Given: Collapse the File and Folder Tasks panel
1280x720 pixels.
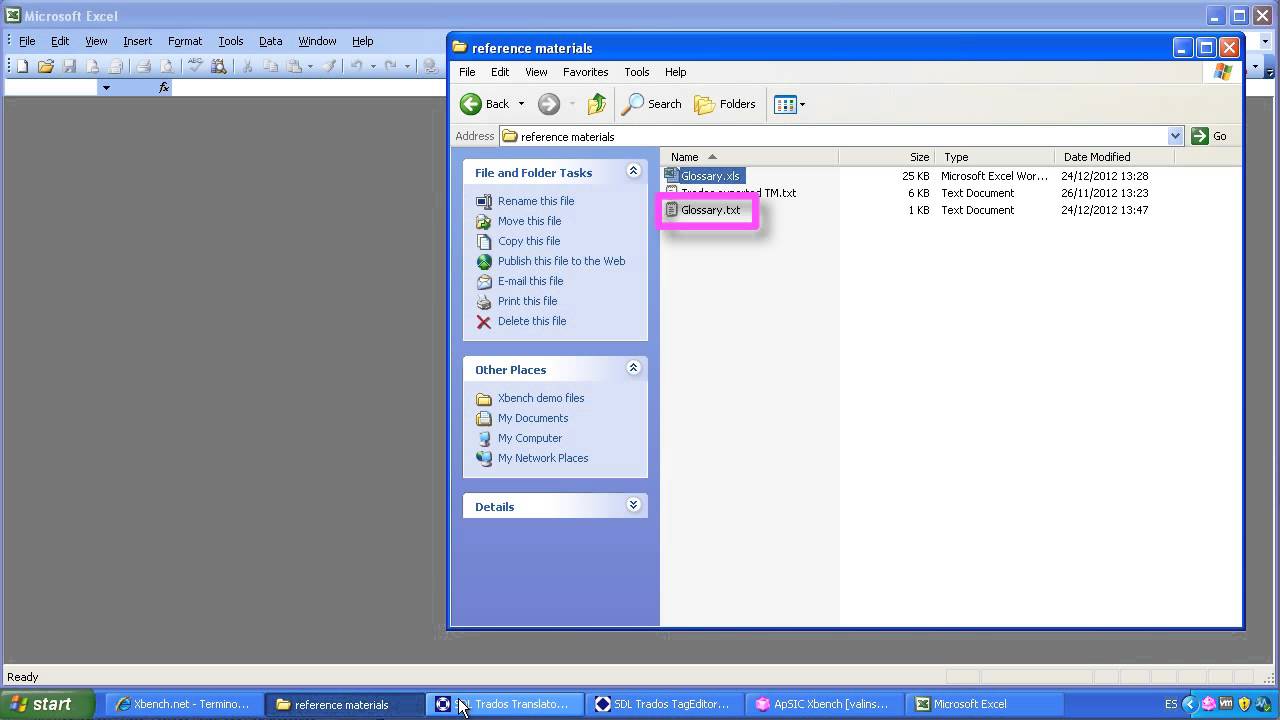Looking at the screenshot, I should tap(633, 171).
